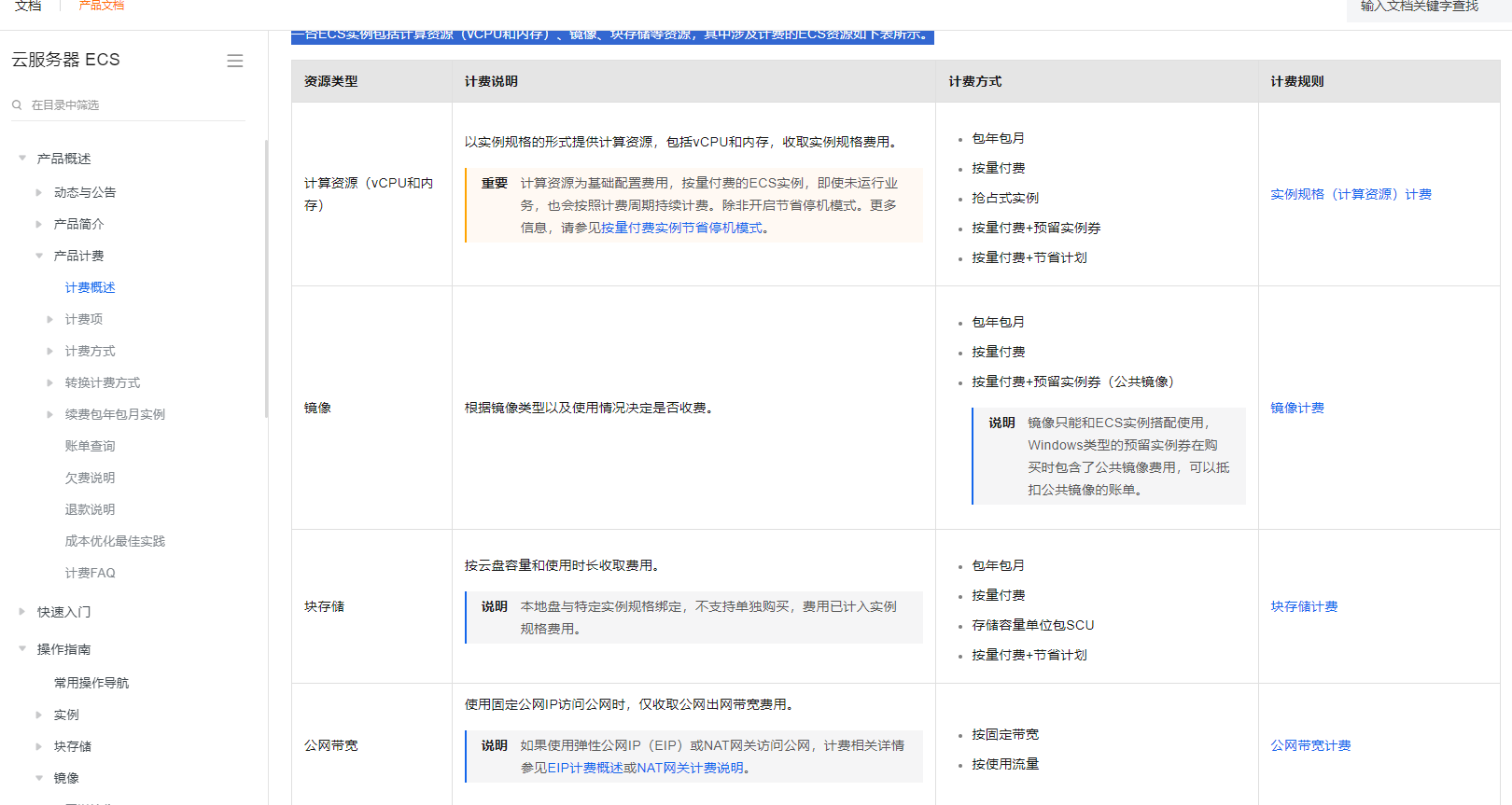Open the 计费FAQ sidebar page
1512x805 pixels.
90,573
